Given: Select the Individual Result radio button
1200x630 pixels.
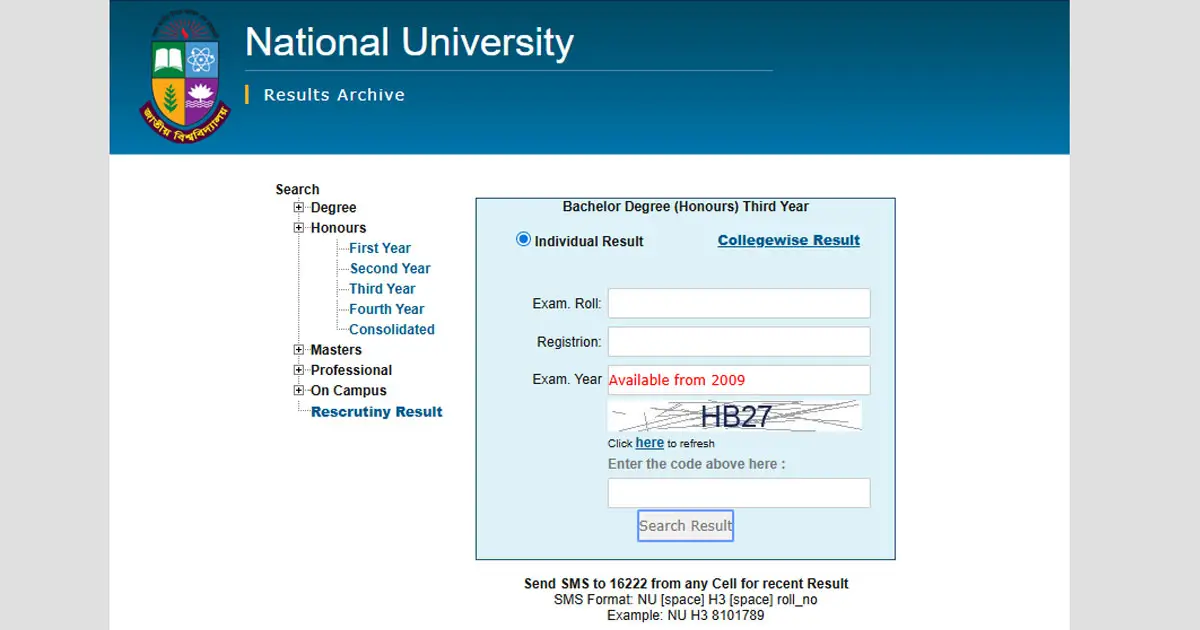Looking at the screenshot, I should [x=523, y=239].
